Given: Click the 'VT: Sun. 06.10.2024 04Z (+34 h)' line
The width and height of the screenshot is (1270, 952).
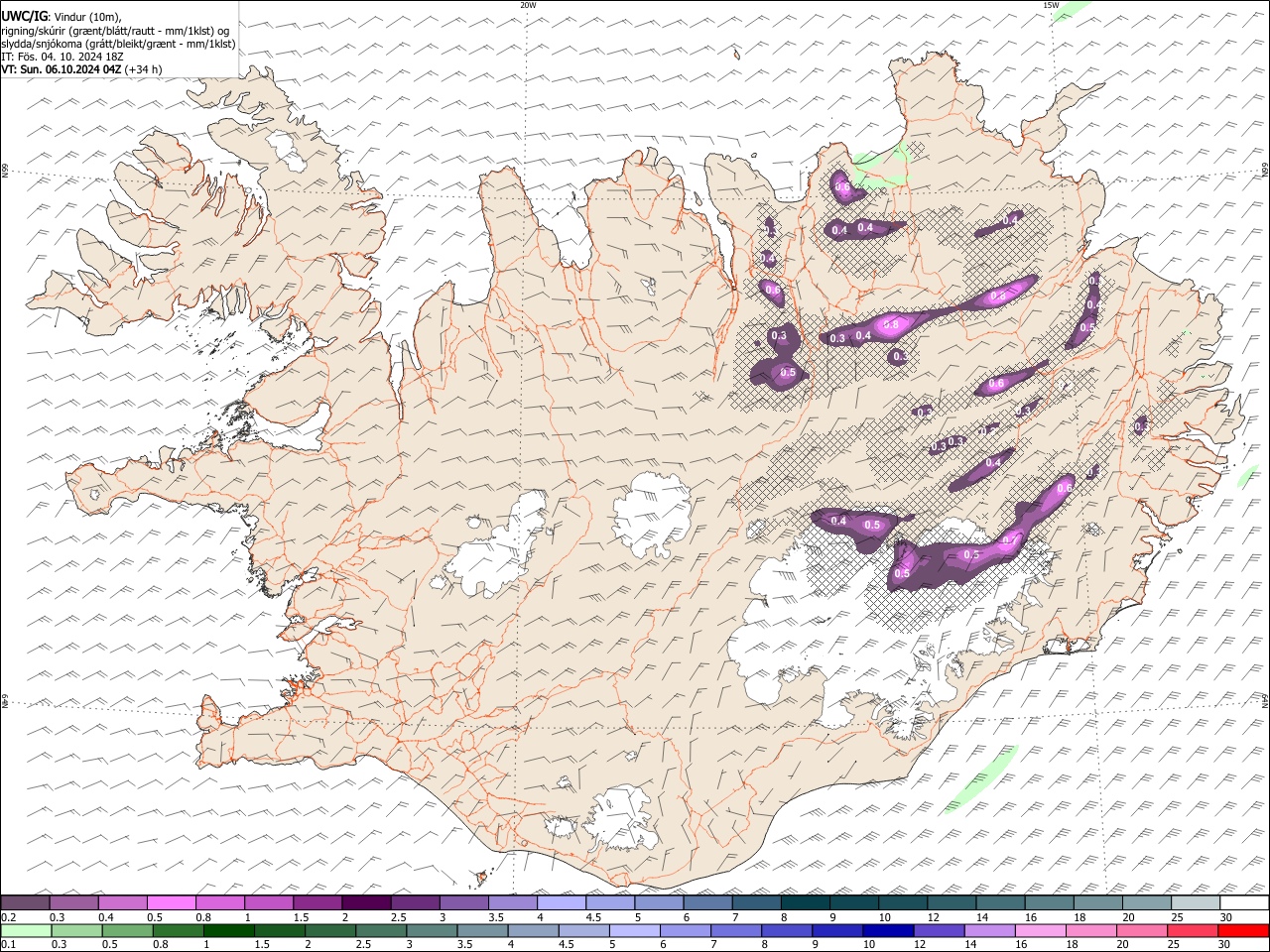Looking at the screenshot, I should point(81,69).
